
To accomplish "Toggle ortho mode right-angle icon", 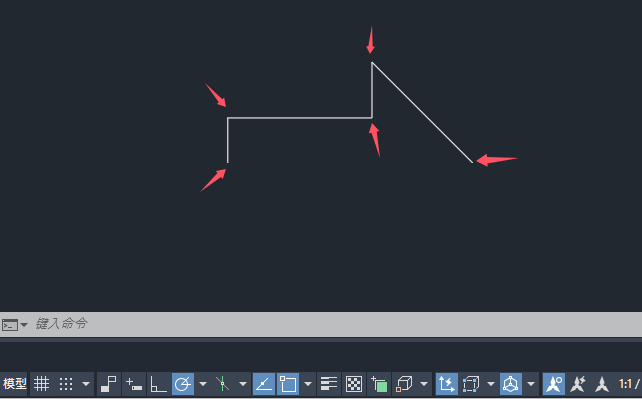I will pyautogui.click(x=158, y=384).
